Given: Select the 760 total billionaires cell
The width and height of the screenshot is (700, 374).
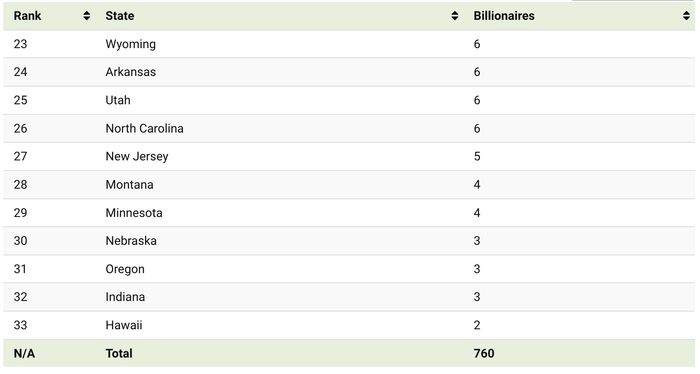Looking at the screenshot, I should tap(484, 353).
